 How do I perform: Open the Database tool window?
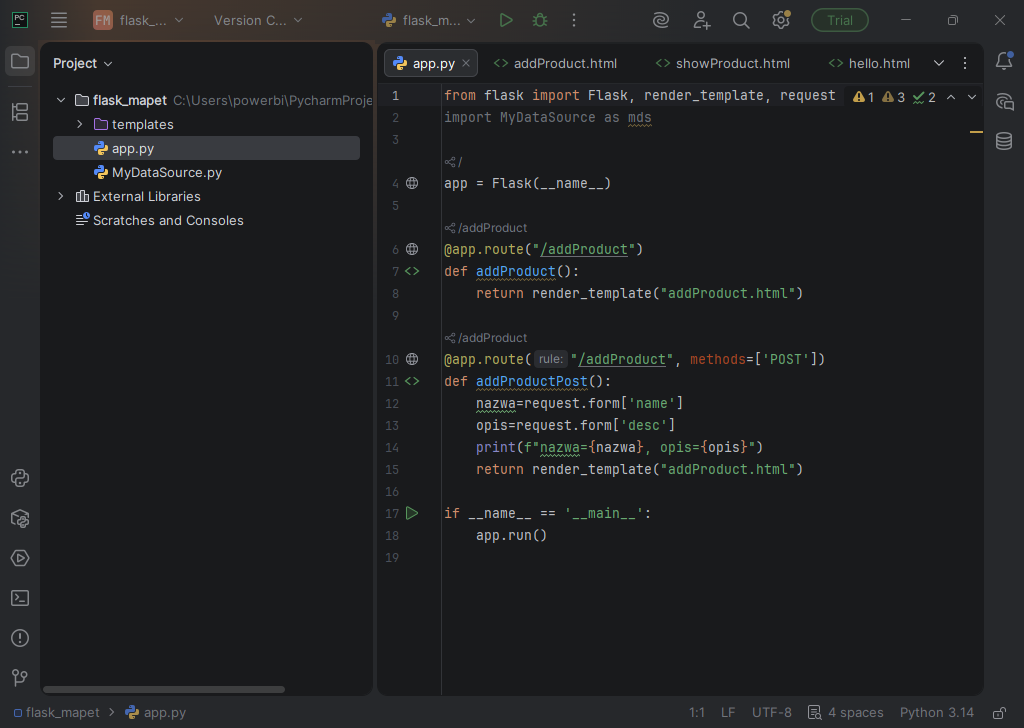coord(1004,140)
